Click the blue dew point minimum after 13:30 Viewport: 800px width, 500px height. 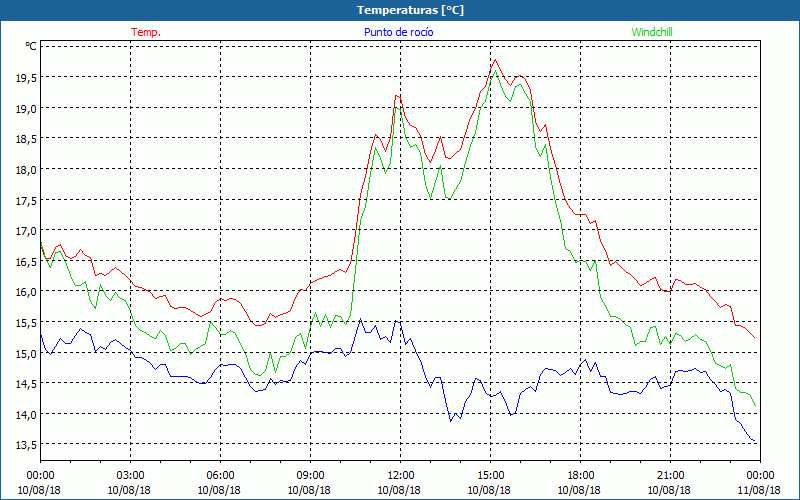click(x=451, y=421)
